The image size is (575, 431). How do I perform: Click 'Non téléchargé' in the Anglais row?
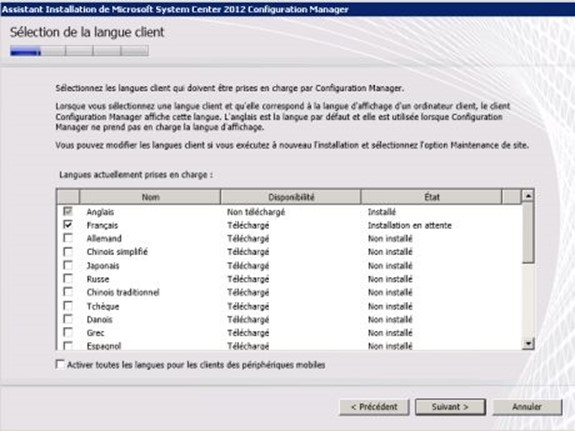[256, 212]
